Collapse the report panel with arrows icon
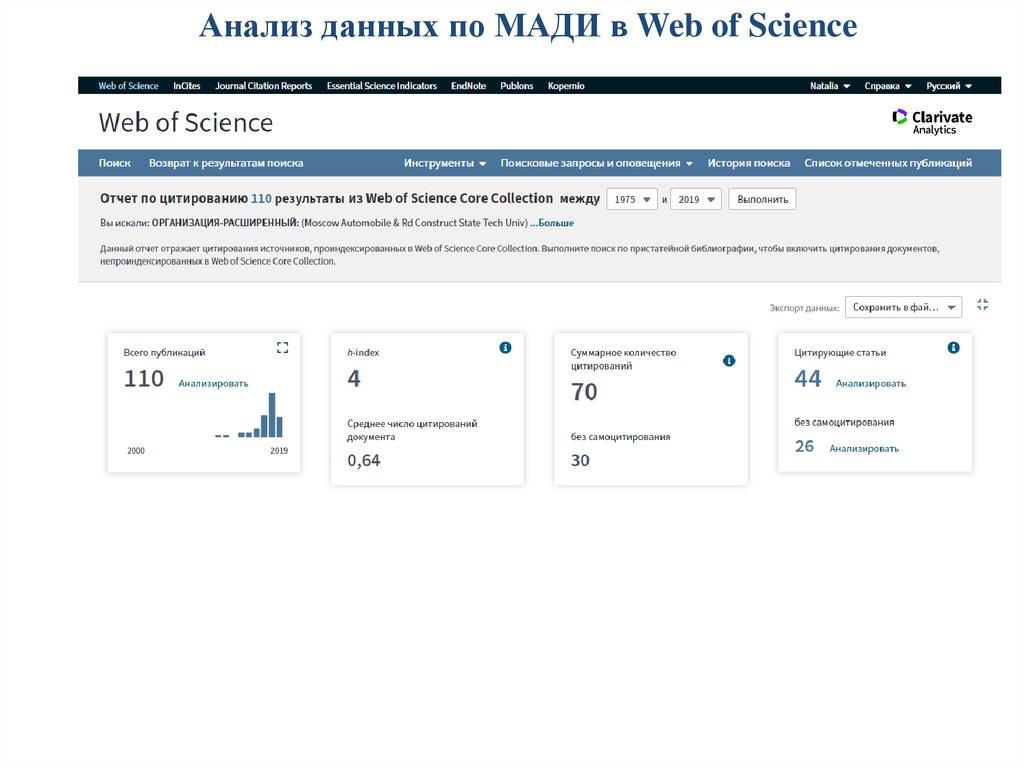1024x767 pixels. [x=982, y=305]
